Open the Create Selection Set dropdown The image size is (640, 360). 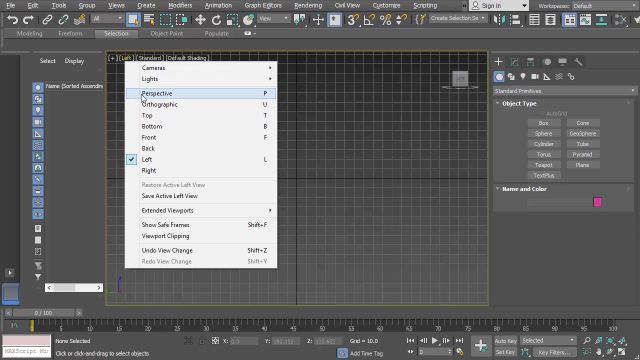click(x=458, y=19)
